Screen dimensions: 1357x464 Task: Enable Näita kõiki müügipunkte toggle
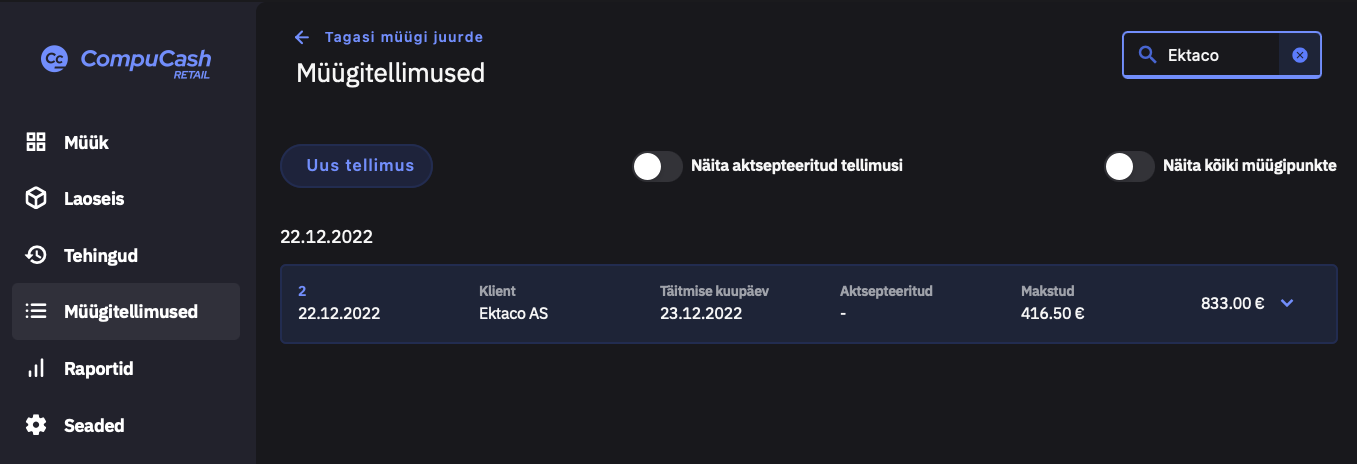[x=1129, y=166]
